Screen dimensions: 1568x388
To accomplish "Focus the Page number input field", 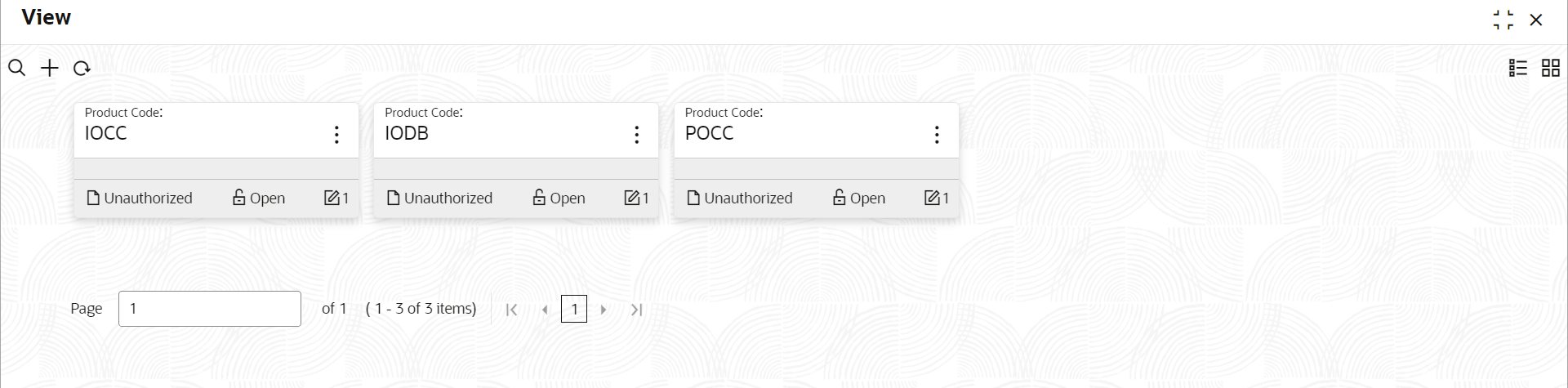I will [210, 309].
